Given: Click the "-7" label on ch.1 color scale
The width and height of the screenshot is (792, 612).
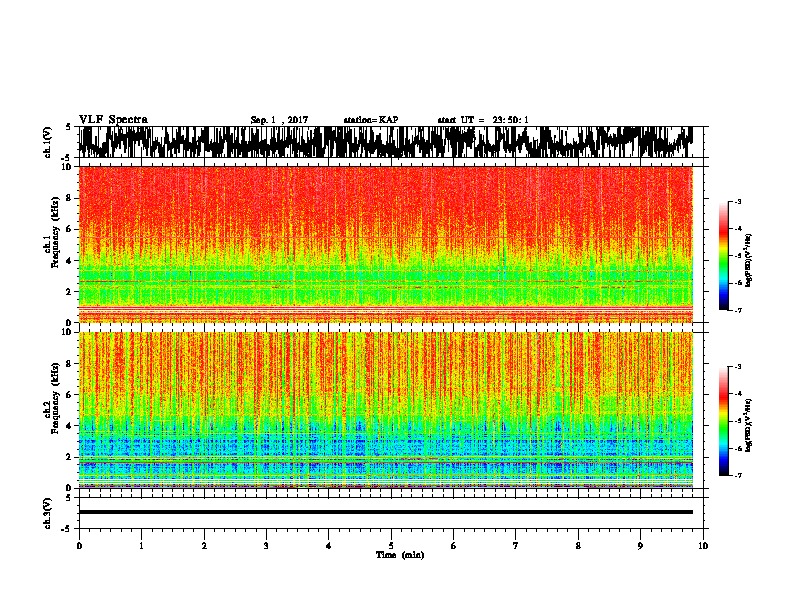Looking at the screenshot, I should [737, 310].
